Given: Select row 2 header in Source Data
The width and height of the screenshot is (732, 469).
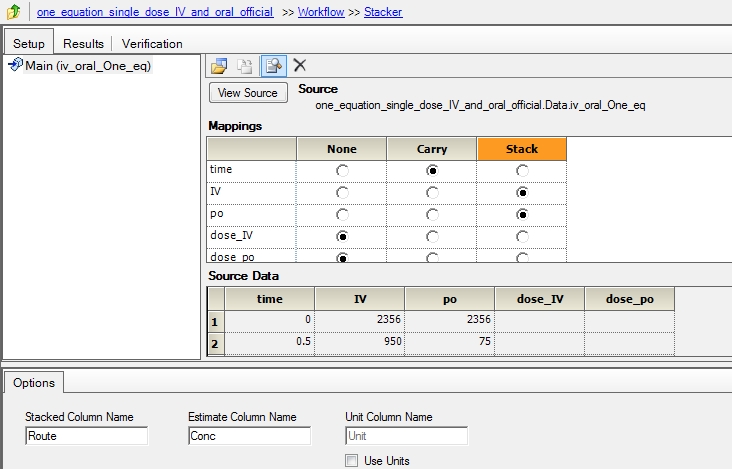Looking at the screenshot, I should [216, 344].
